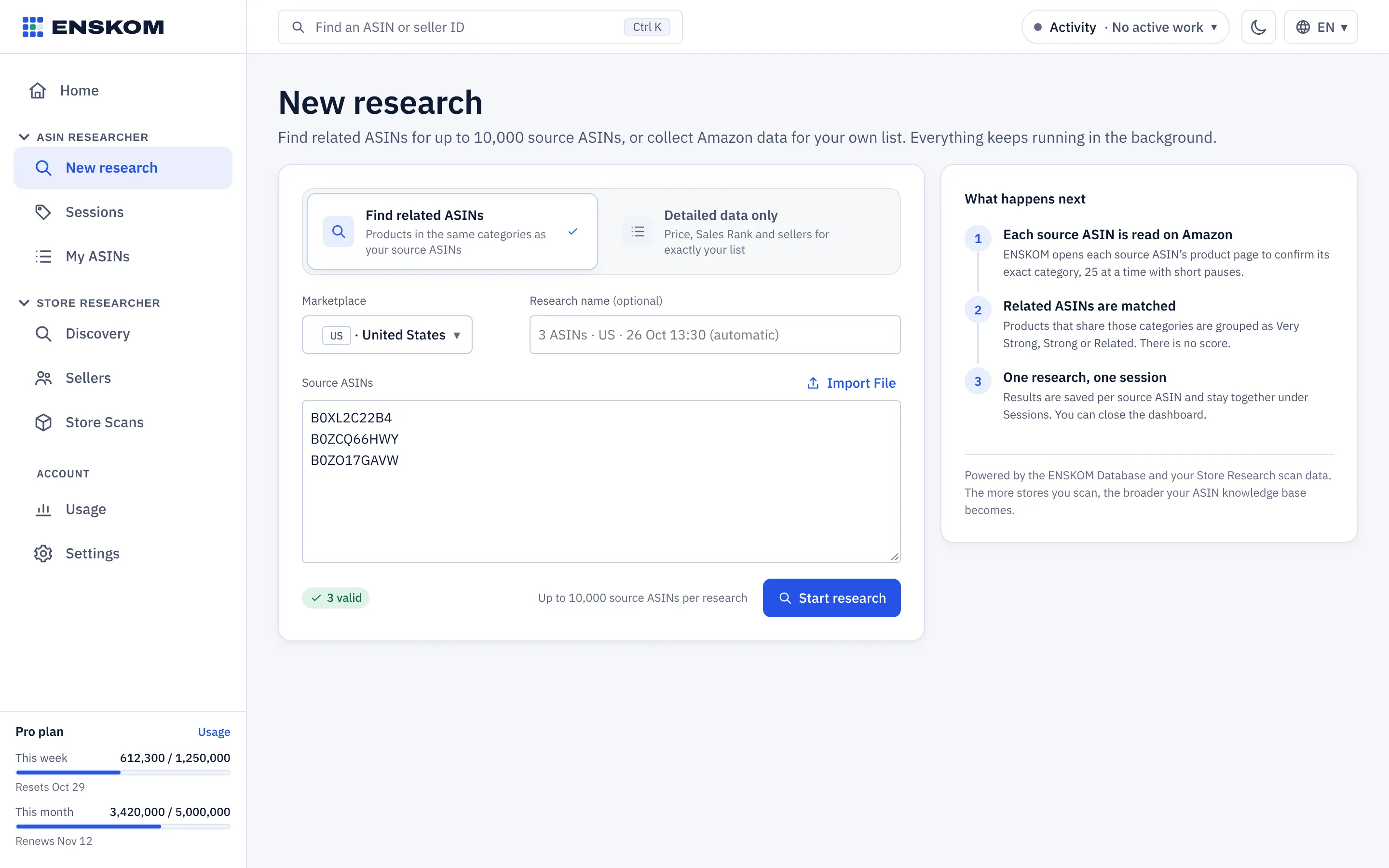Screen dimensions: 1389x868
Task: Click the Ctrl K shortcut badge
Action: click(647, 27)
